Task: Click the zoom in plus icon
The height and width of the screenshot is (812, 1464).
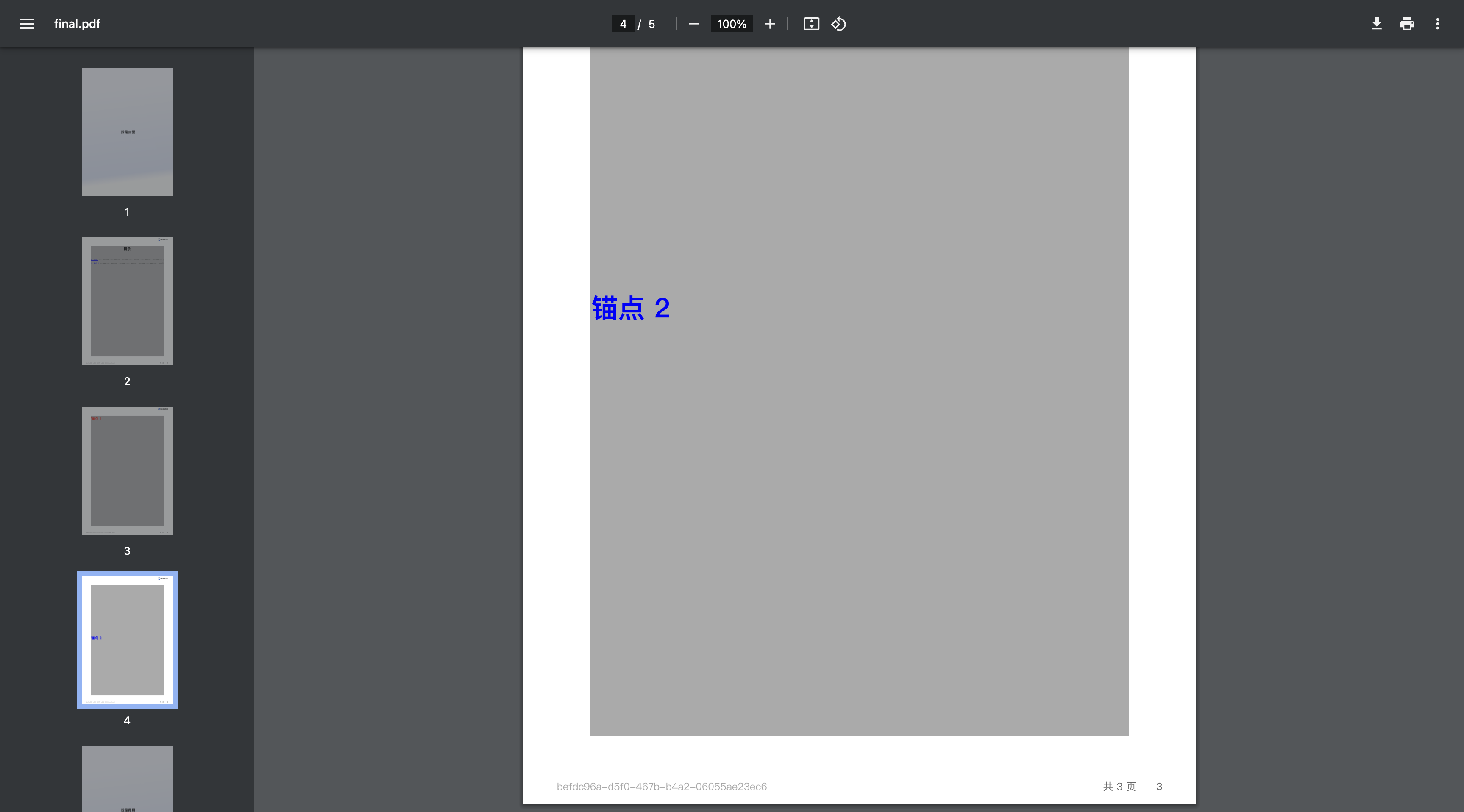Action: pos(769,24)
